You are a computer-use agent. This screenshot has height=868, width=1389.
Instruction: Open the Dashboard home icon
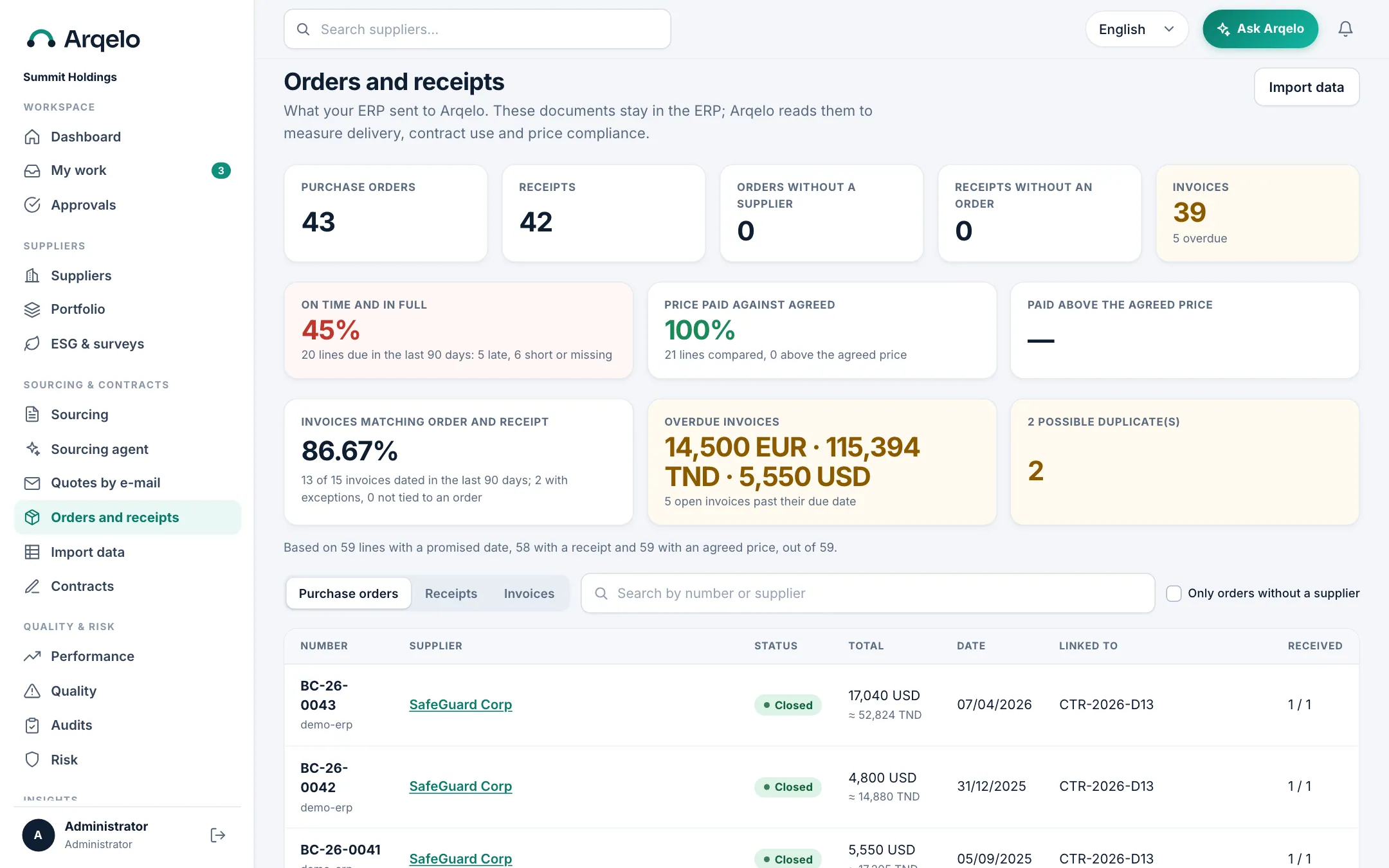click(32, 136)
